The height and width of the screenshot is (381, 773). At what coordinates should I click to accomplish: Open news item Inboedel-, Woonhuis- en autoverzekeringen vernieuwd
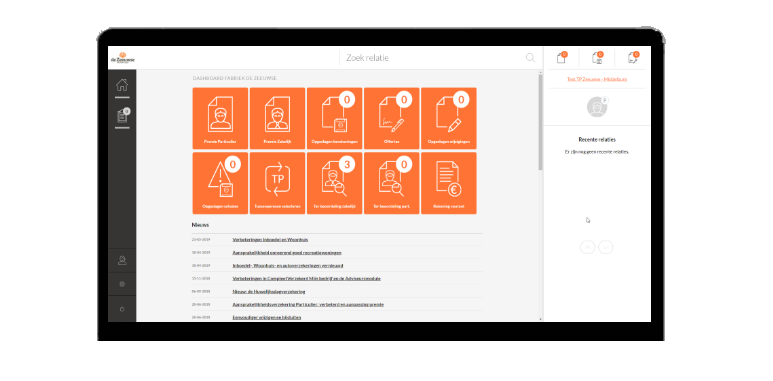click(288, 265)
